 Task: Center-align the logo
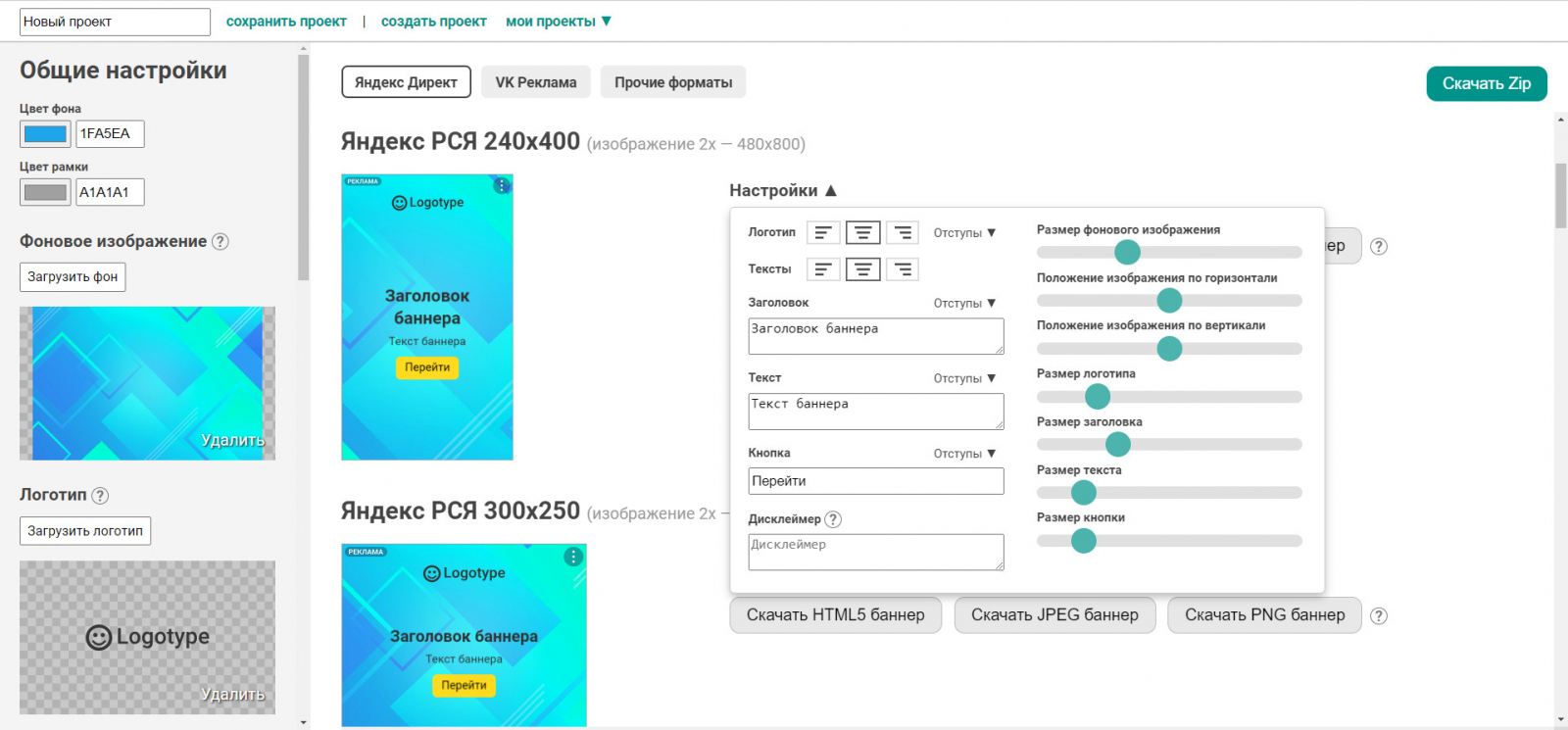[x=862, y=232]
